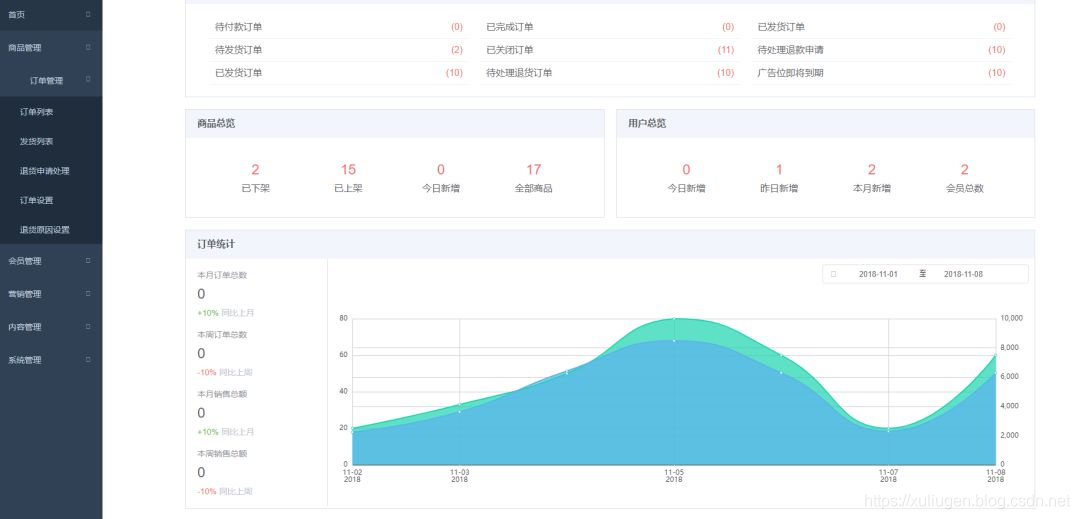Open 订单设置 in the sidebar
The image size is (1080, 519).
click(37, 200)
